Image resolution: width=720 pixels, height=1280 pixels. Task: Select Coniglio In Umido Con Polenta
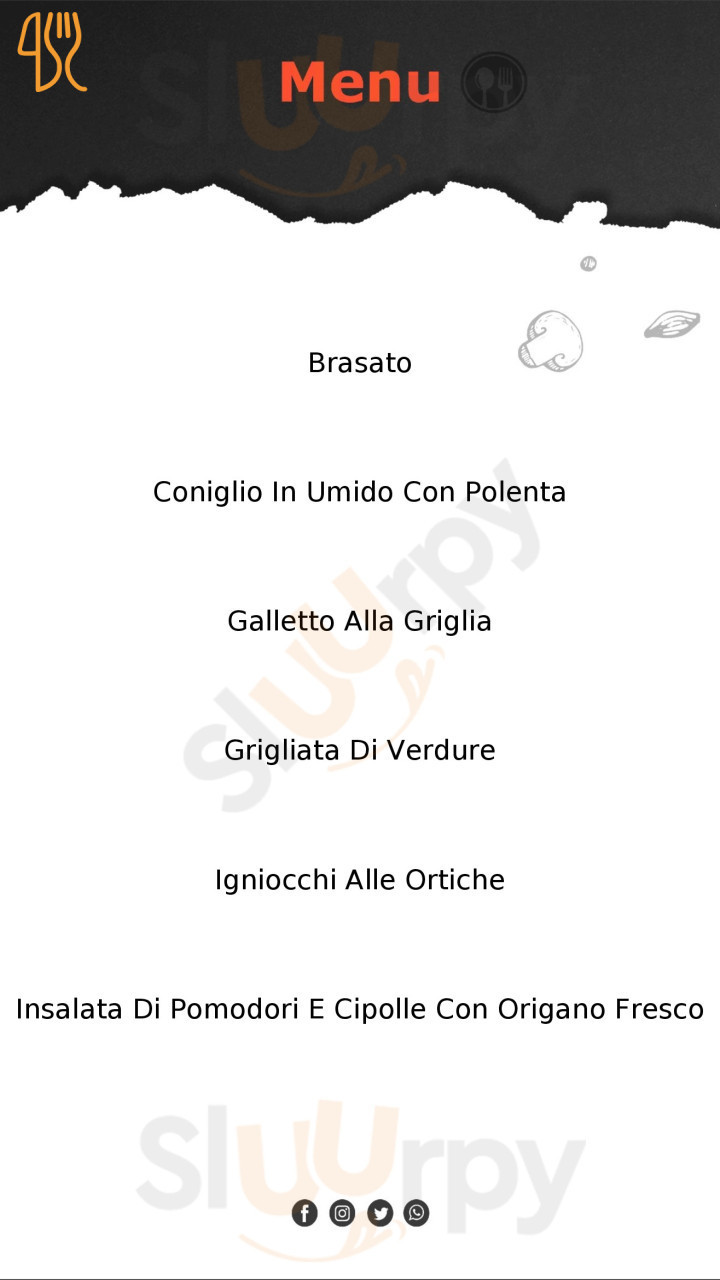pos(360,492)
